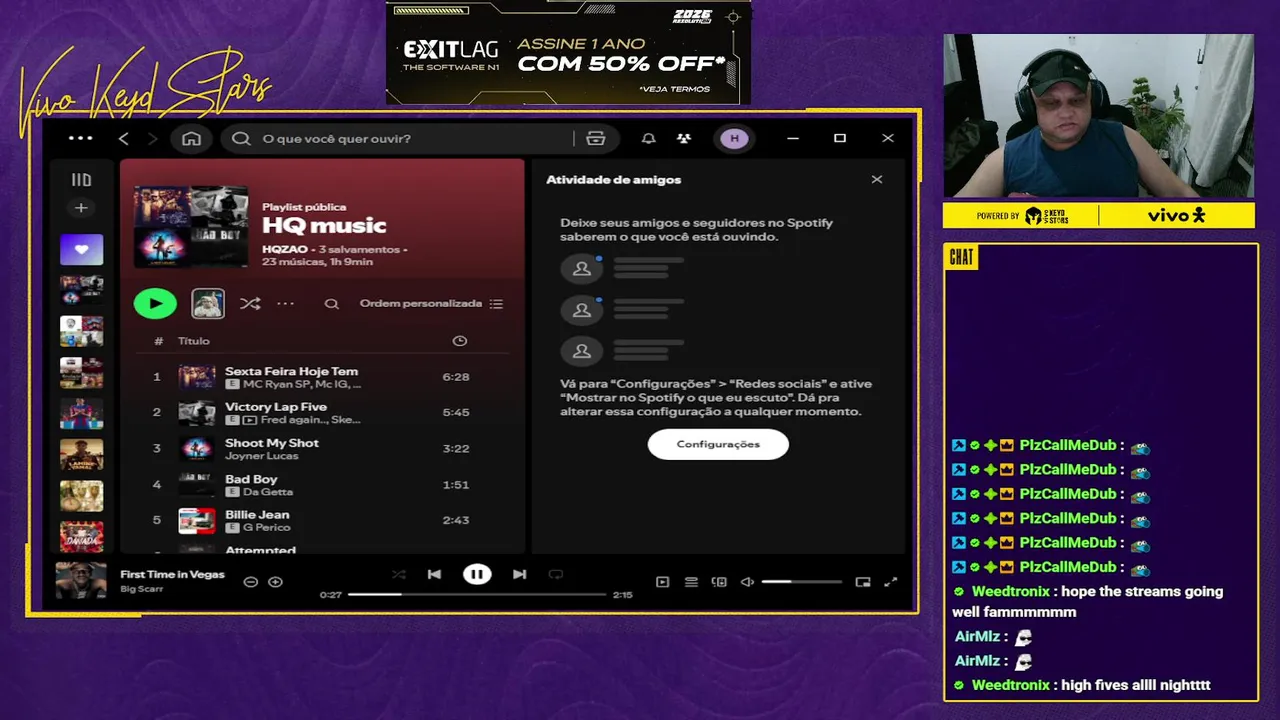This screenshot has height=720, width=1280.
Task: Open Now Playing view icon
Action: 662,582
